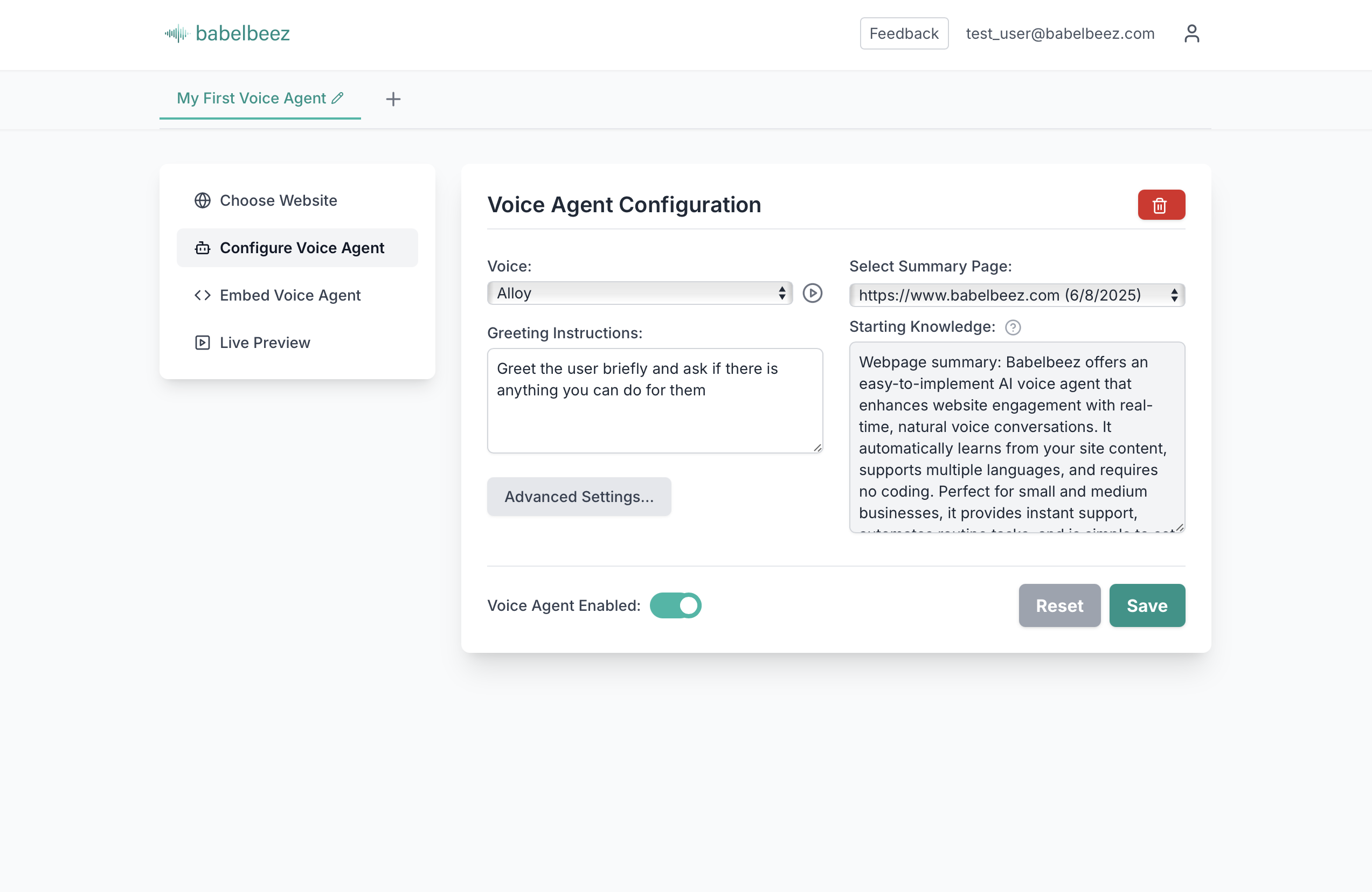Play the Alloy voice sample preview
Viewport: 1372px width, 892px height.
click(812, 292)
